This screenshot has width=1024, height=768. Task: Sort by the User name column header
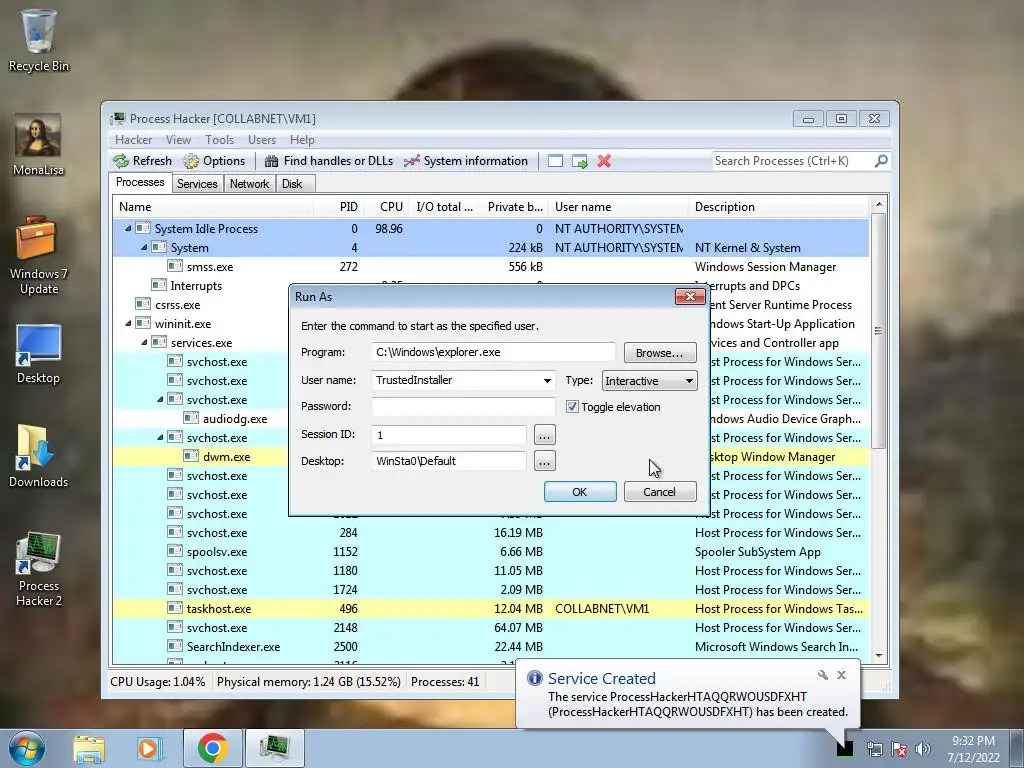pyautogui.click(x=618, y=207)
